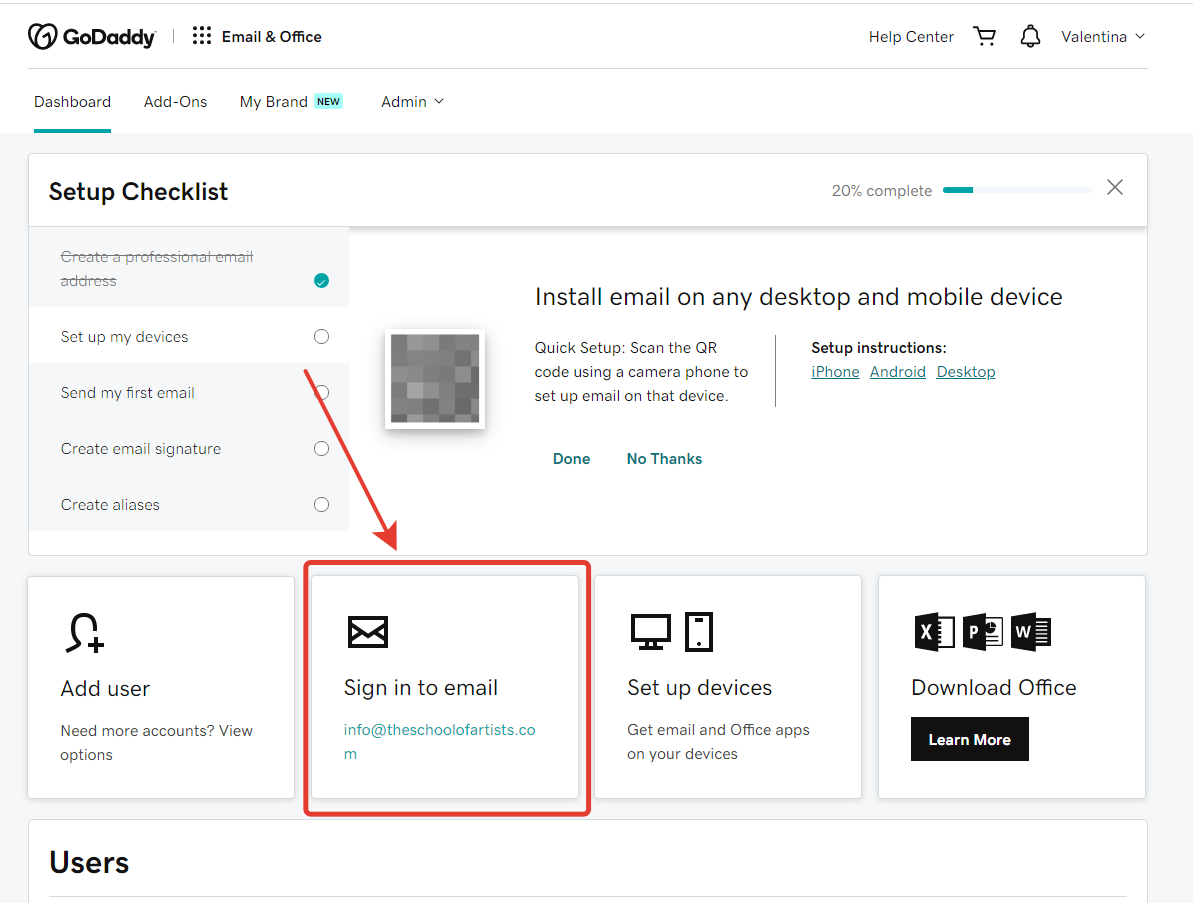The image size is (1193, 903).
Task: Open the notifications bell
Action: tap(1030, 36)
